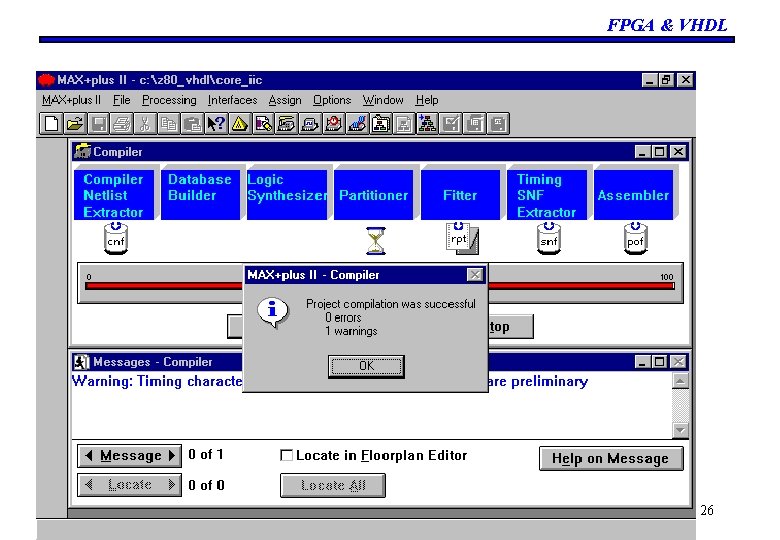Click the Messages window title icon

click(81, 362)
